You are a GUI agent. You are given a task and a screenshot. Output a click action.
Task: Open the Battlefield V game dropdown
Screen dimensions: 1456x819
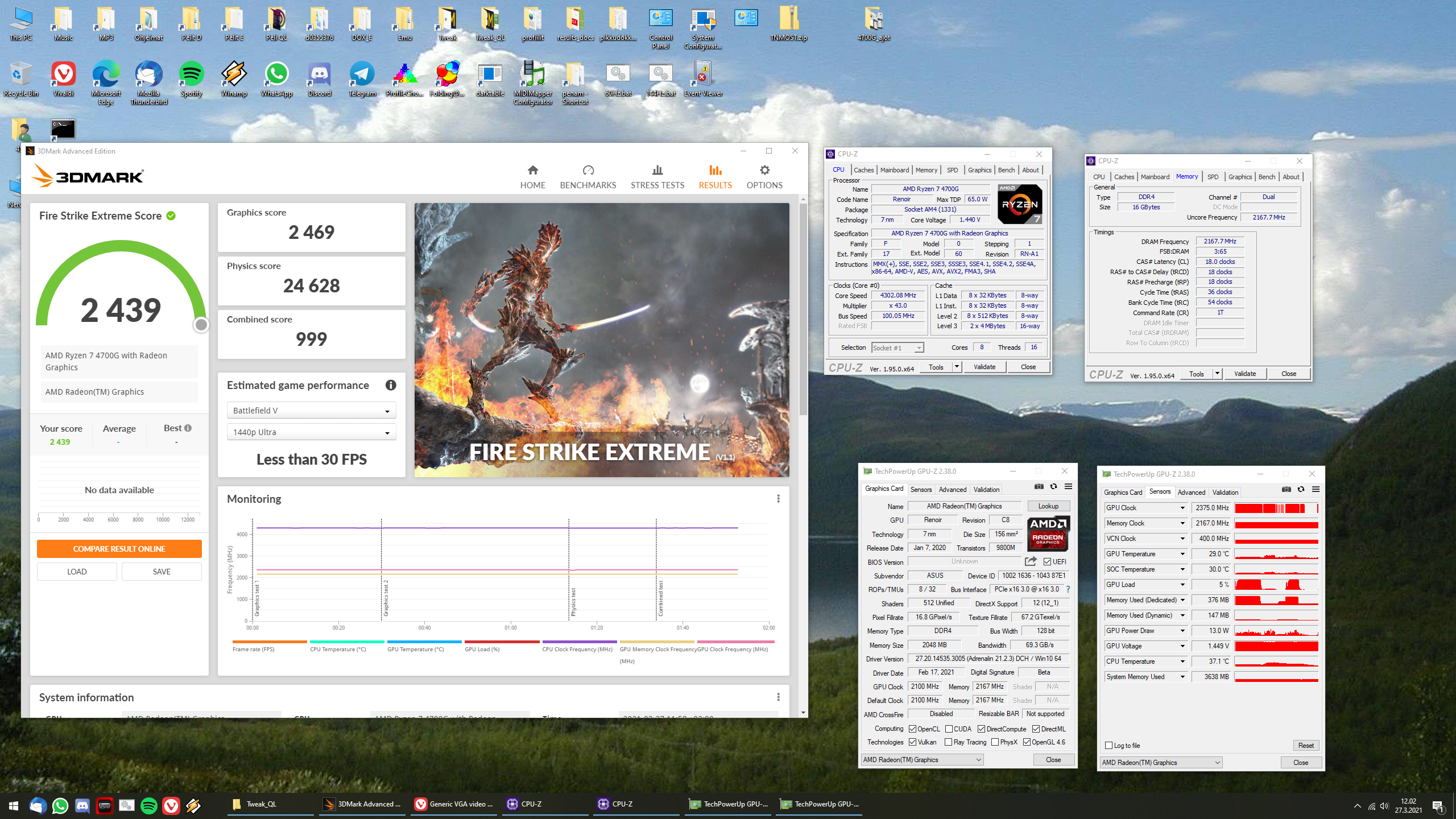point(311,410)
